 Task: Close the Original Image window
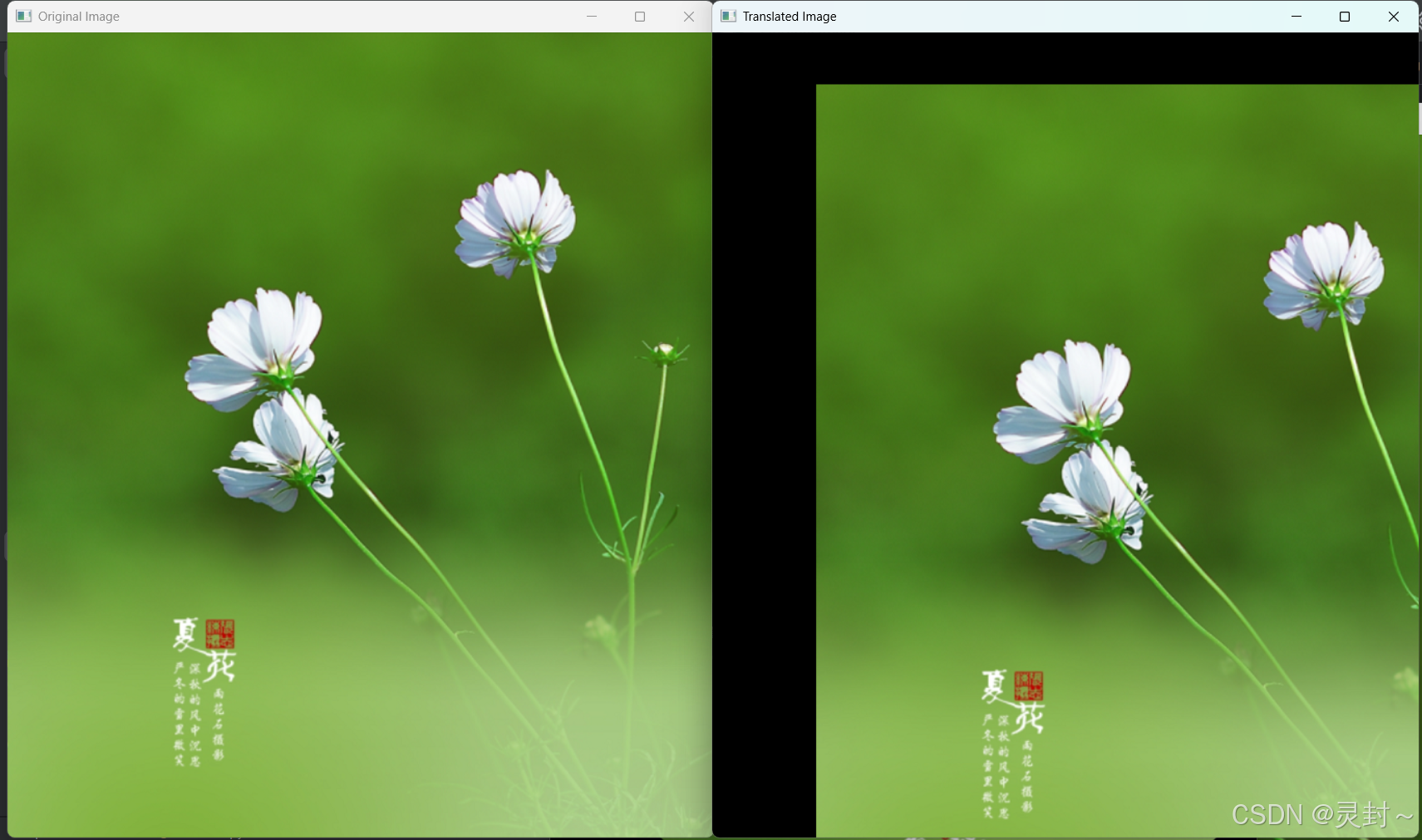(x=688, y=16)
